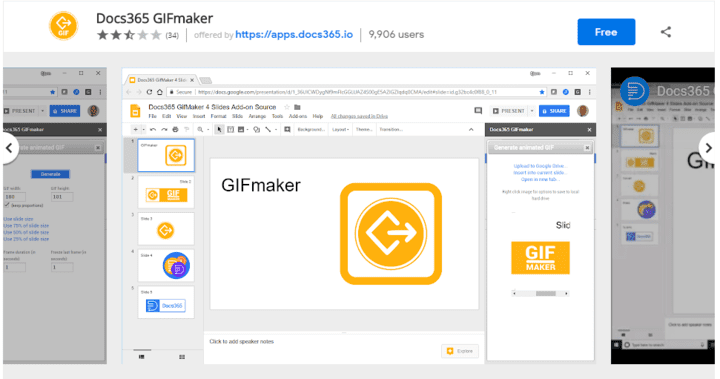Viewport: 720px width, 379px height.
Task: Click the add comment toolbar icon
Action: (x=287, y=130)
